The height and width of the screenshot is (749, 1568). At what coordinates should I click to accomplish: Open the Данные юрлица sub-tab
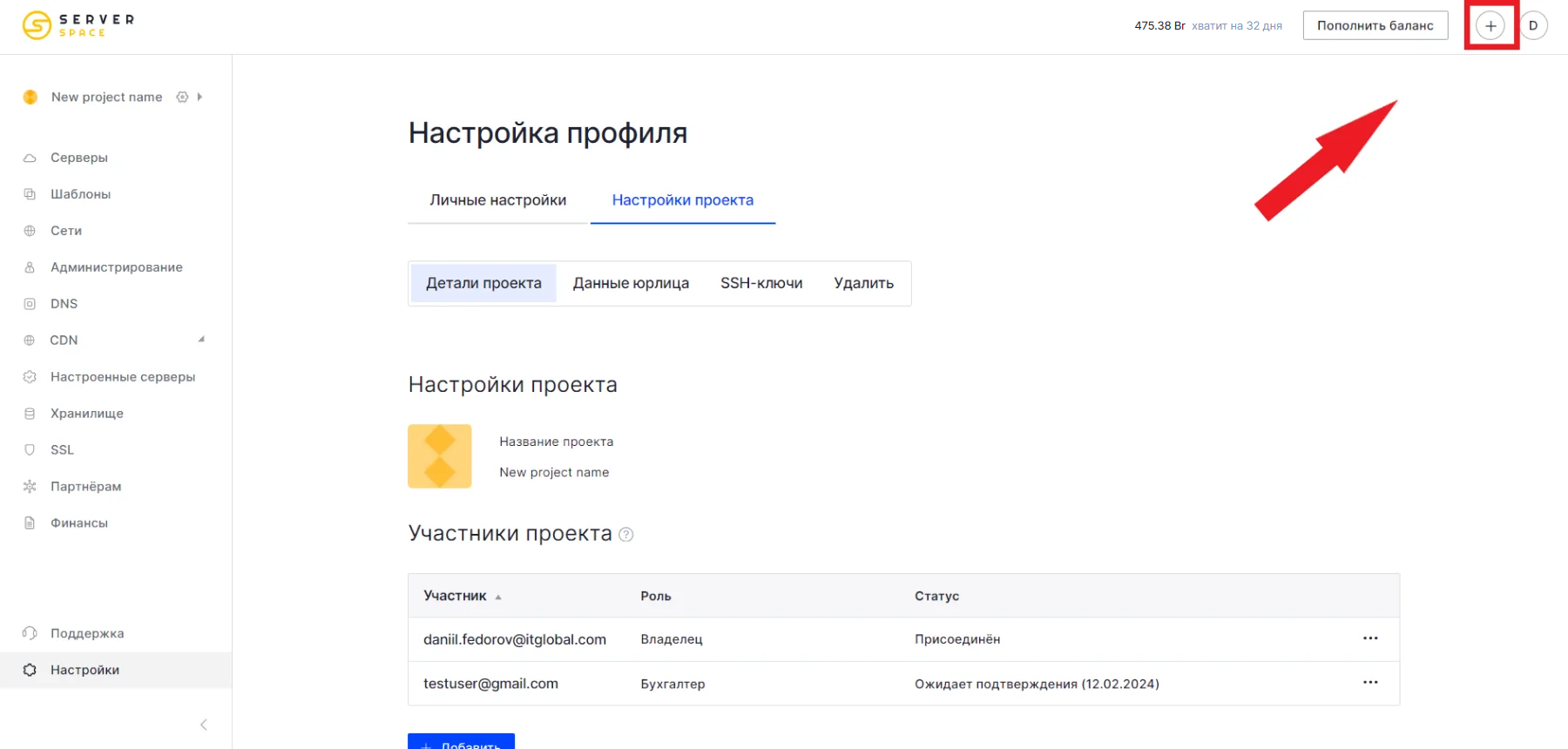coord(631,283)
